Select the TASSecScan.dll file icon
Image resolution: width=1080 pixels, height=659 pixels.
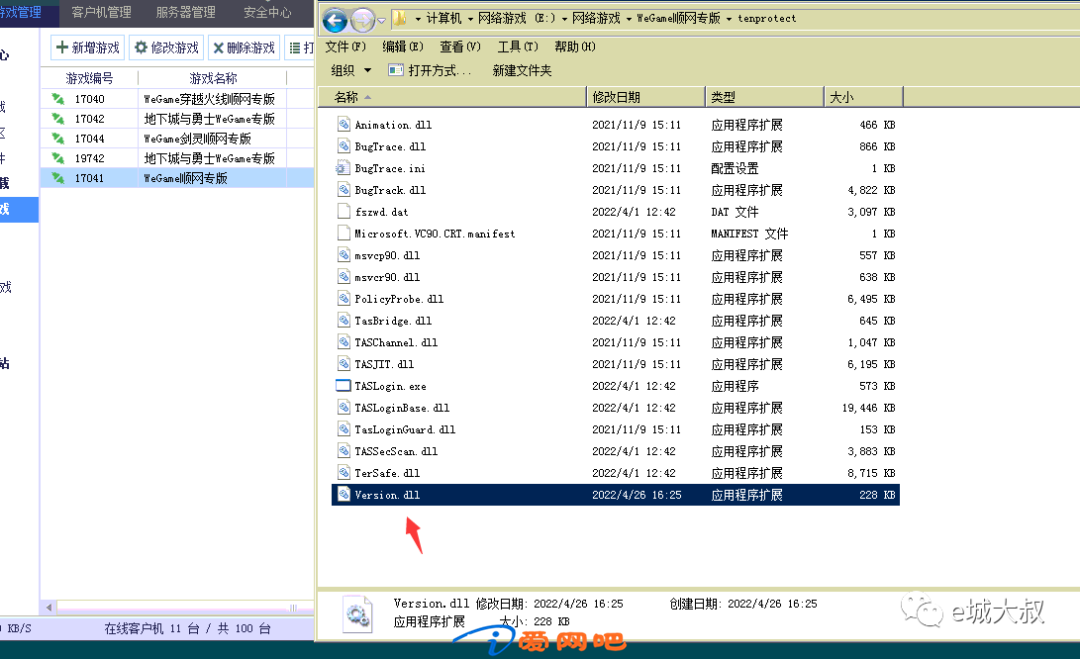[x=344, y=451]
